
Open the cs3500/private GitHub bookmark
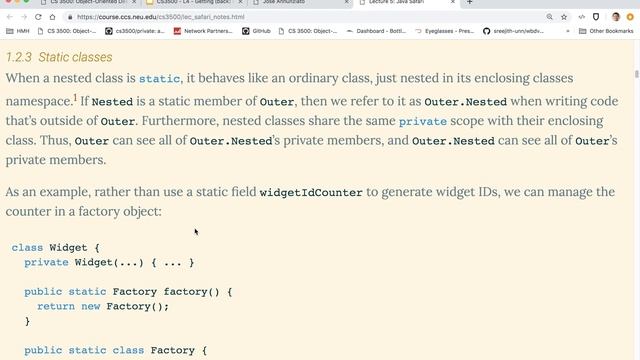tap(135, 31)
